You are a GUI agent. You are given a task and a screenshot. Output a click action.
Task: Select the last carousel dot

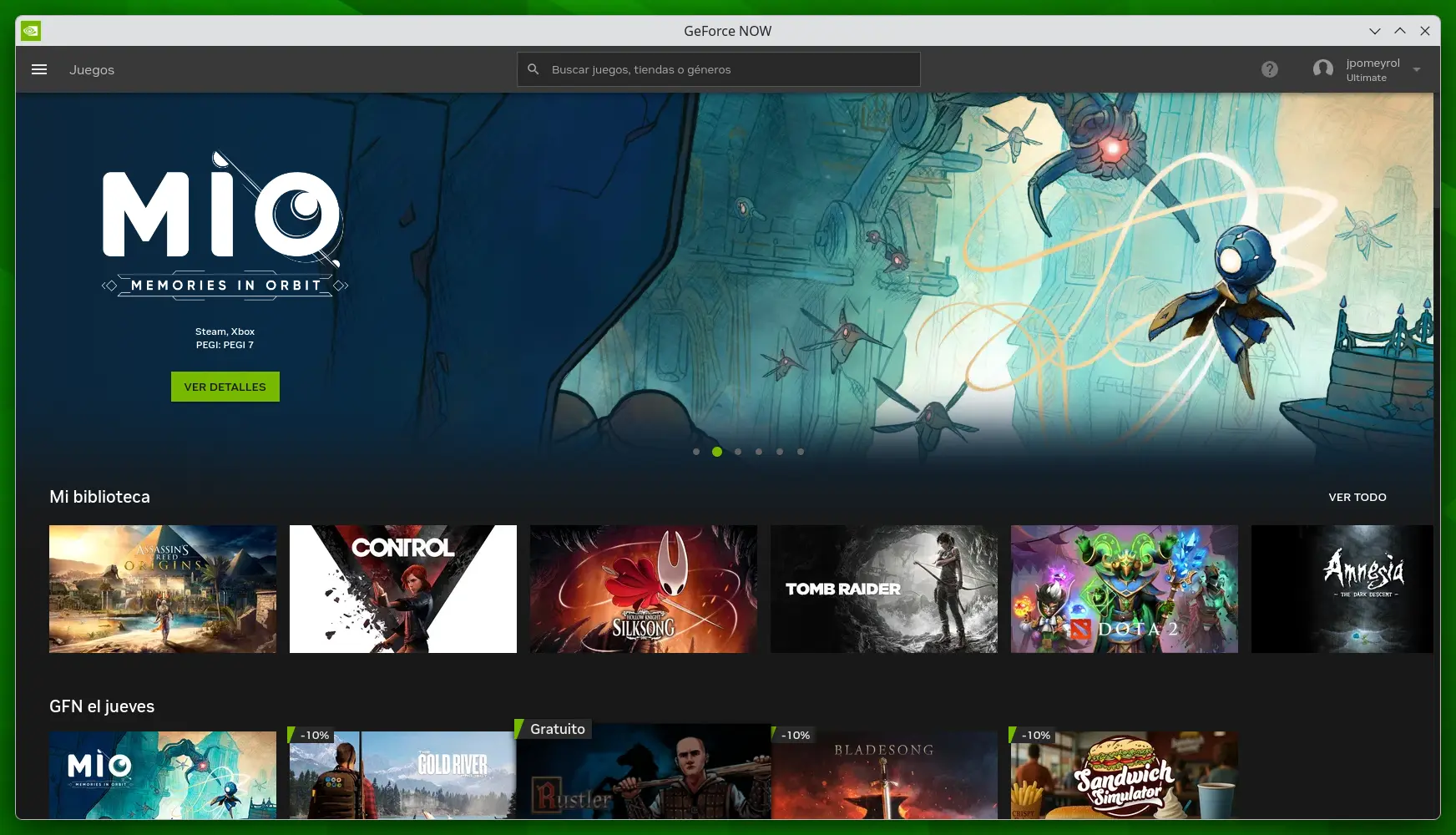[x=801, y=452]
